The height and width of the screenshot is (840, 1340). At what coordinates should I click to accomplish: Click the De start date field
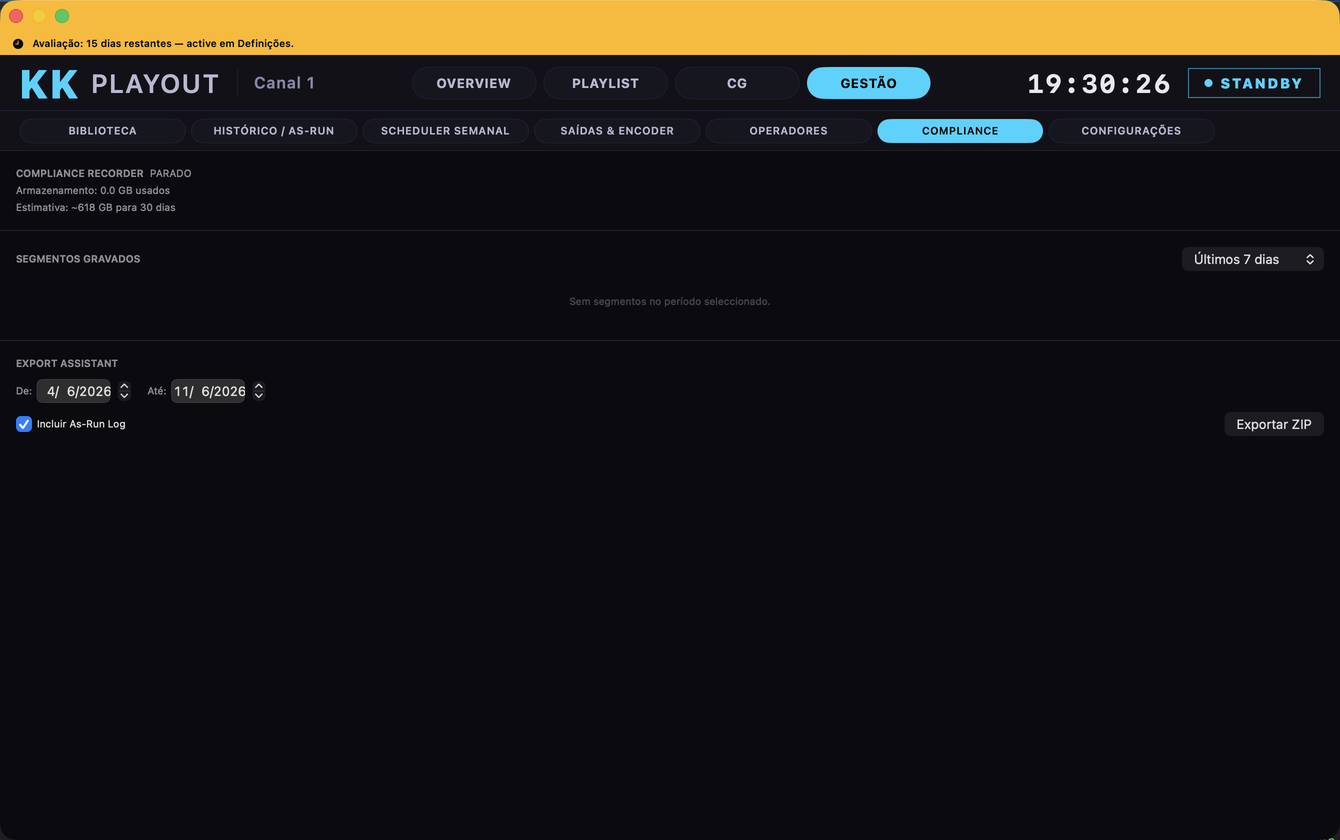tap(74, 391)
